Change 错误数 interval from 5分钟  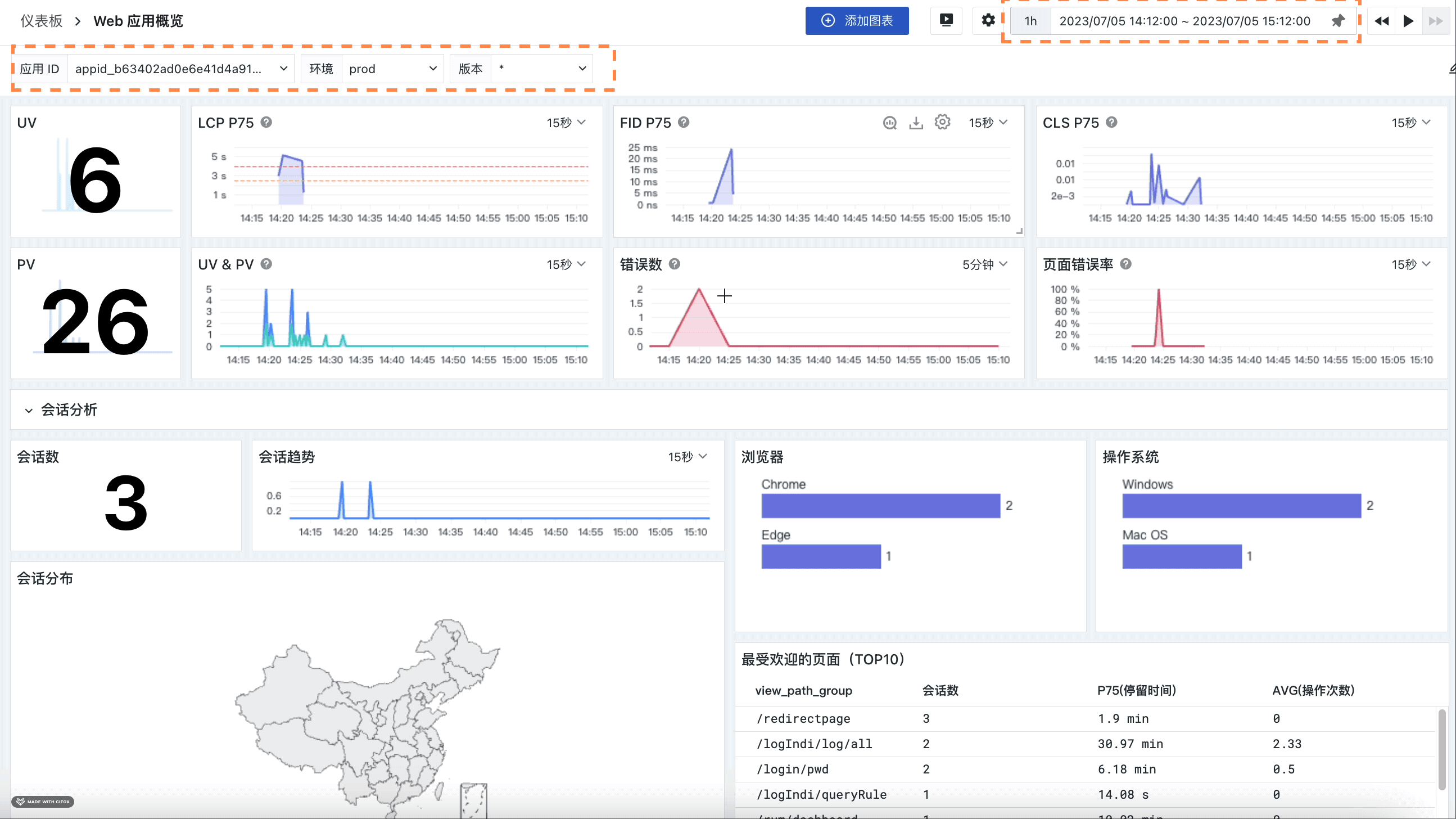tap(985, 264)
